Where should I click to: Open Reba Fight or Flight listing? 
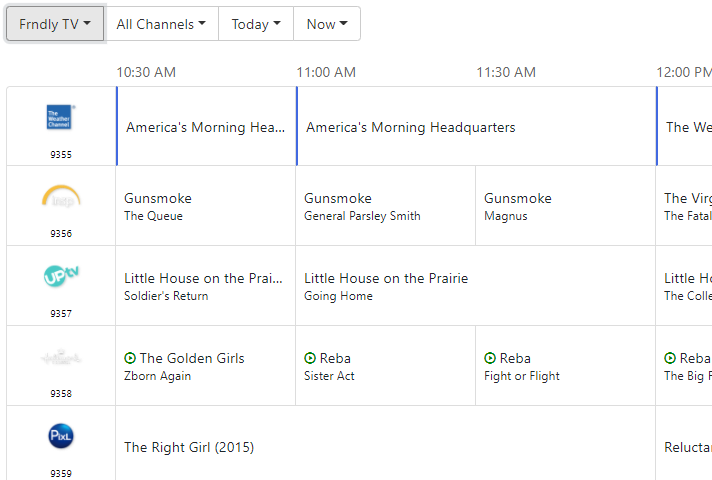[565, 366]
